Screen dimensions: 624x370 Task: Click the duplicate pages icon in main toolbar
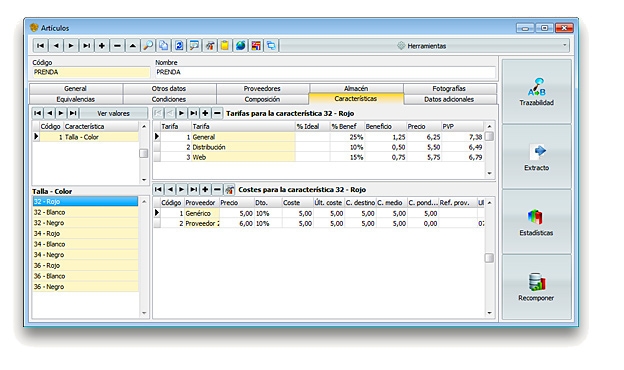[163, 46]
